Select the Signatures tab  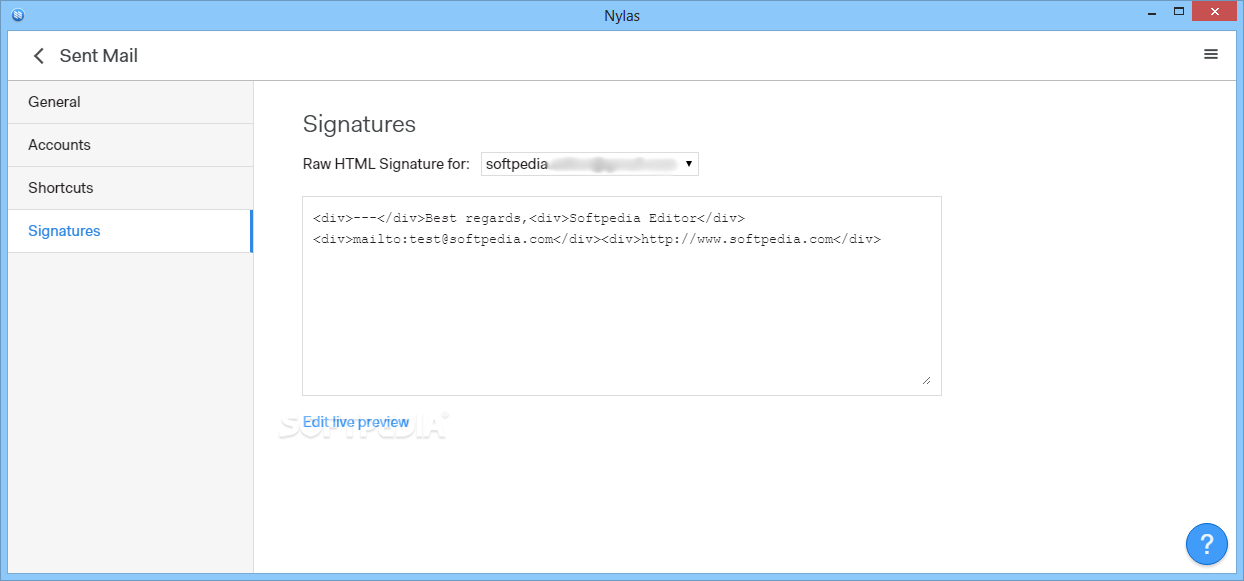coord(130,231)
